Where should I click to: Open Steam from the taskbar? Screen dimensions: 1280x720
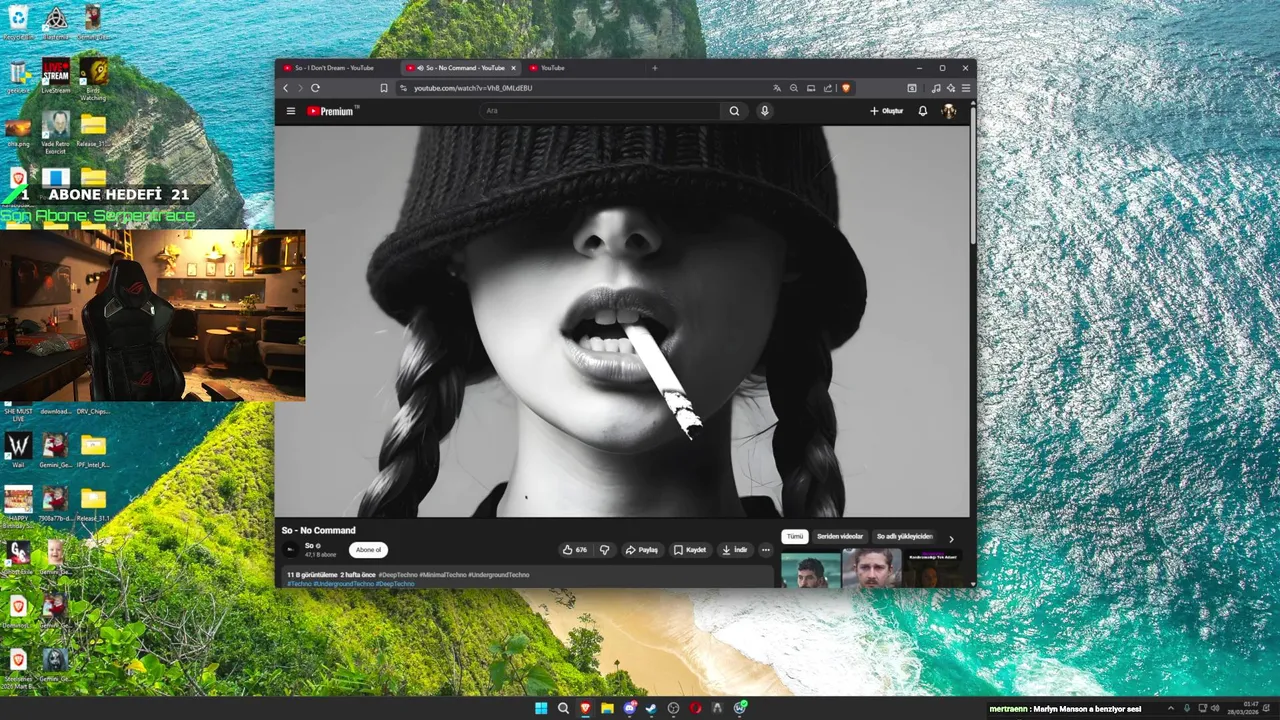(x=651, y=708)
